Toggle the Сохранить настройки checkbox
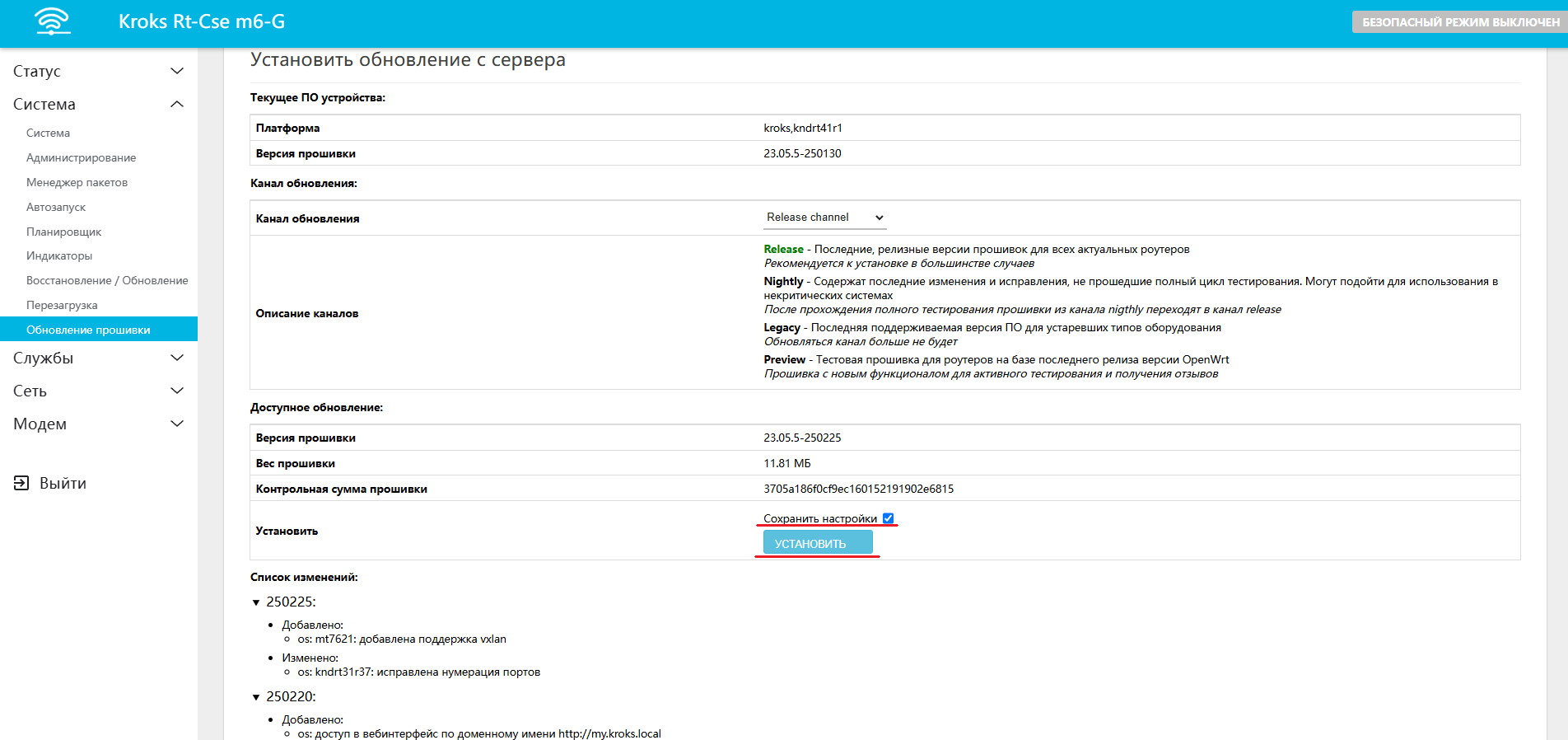Screen dimensions: 1568x740 point(888,518)
